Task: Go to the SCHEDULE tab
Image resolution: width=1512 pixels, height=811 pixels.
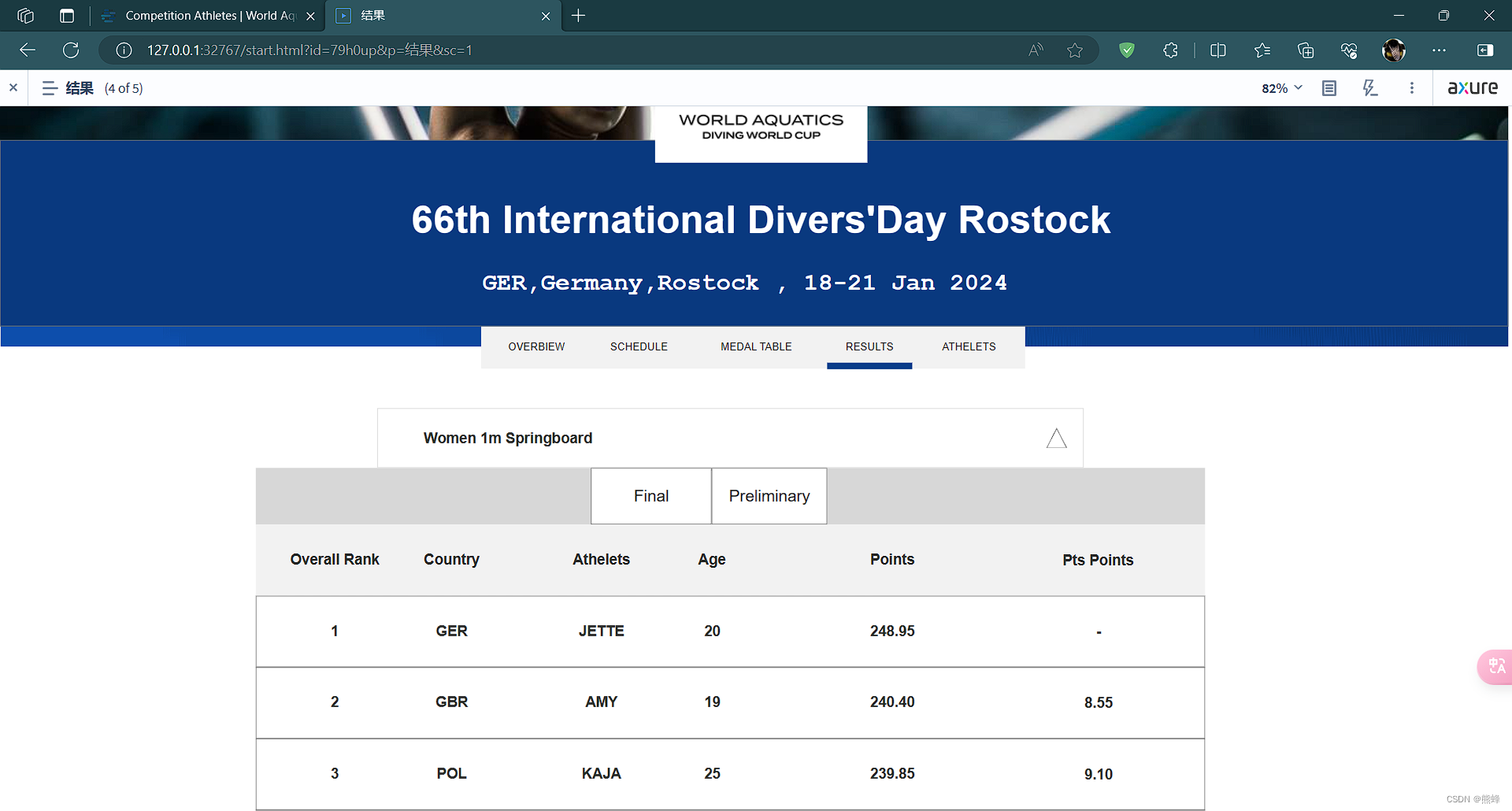Action: coord(639,346)
